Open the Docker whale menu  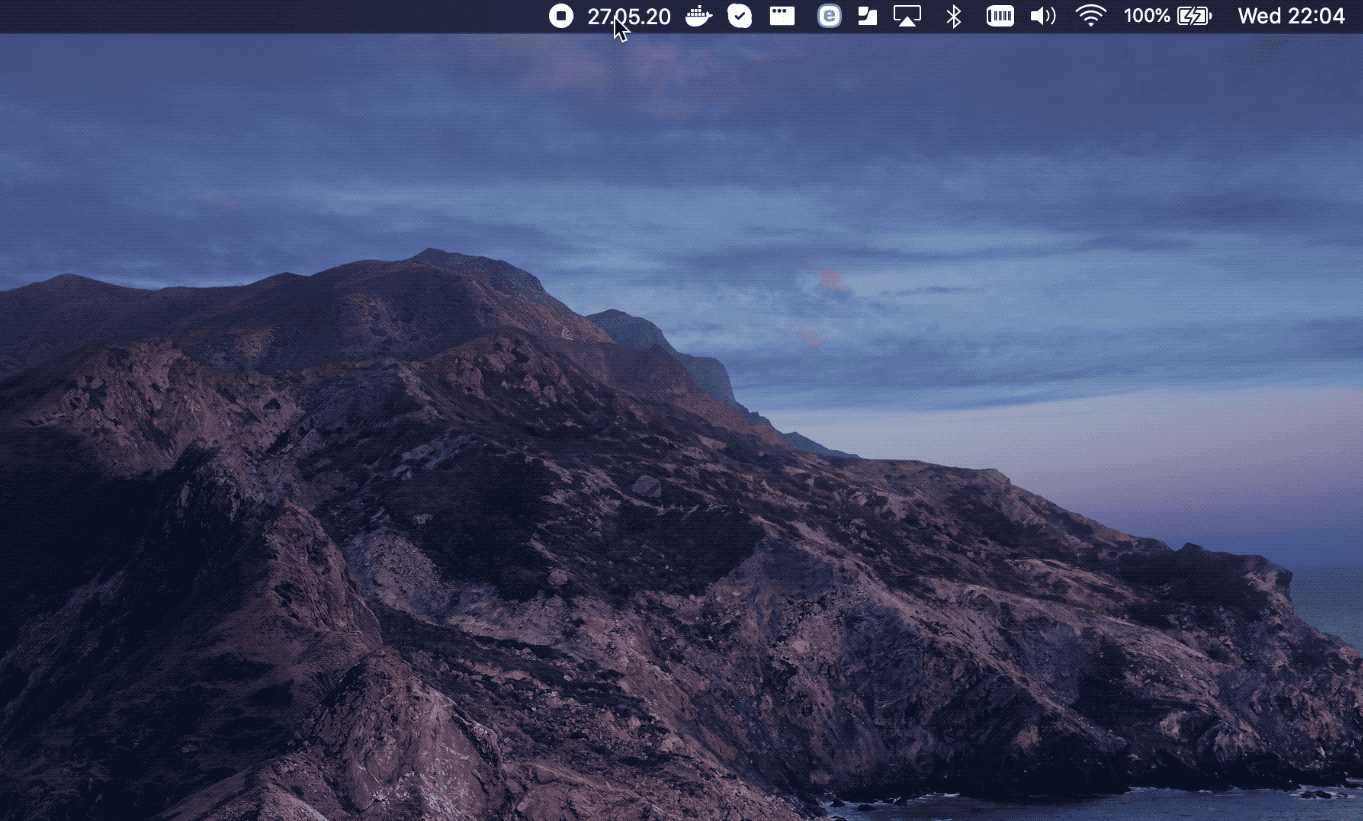tap(698, 16)
